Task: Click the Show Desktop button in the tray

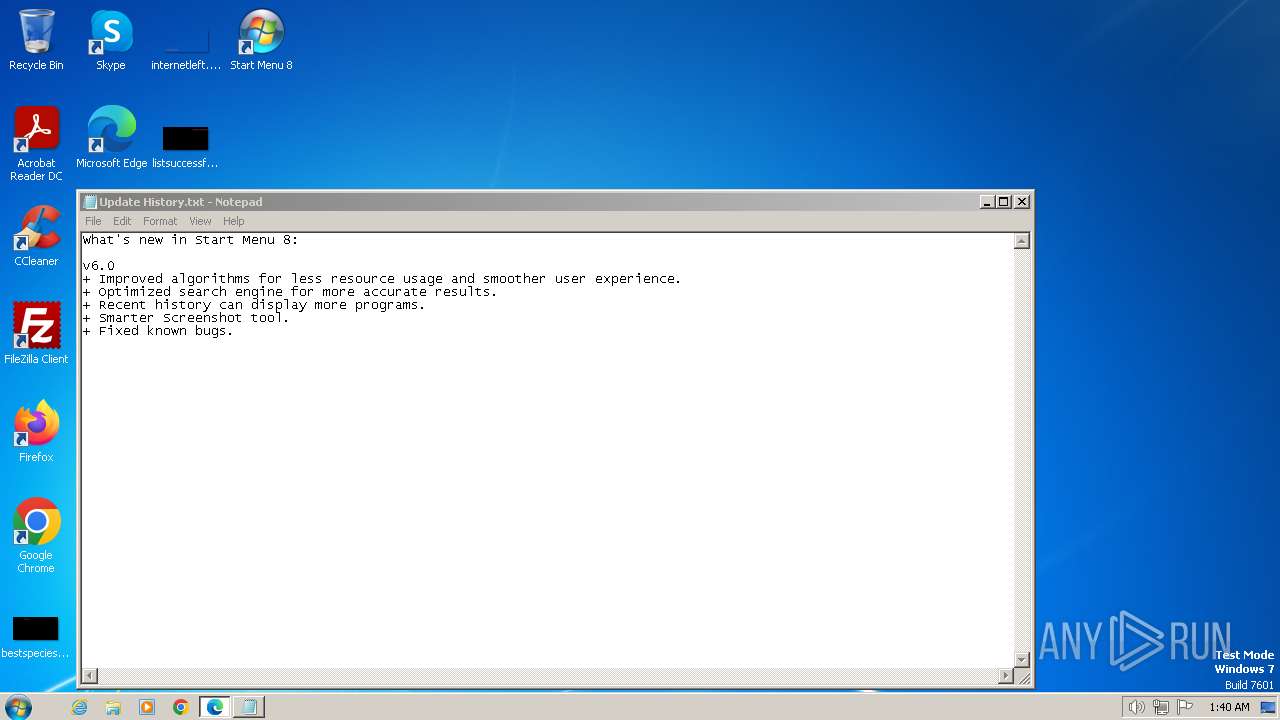Action: point(1268,707)
